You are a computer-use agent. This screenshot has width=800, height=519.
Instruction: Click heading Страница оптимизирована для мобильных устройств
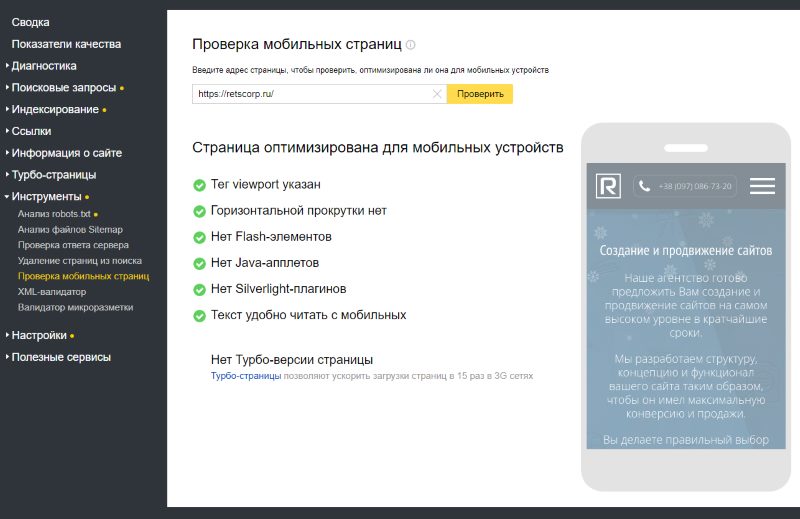click(378, 147)
